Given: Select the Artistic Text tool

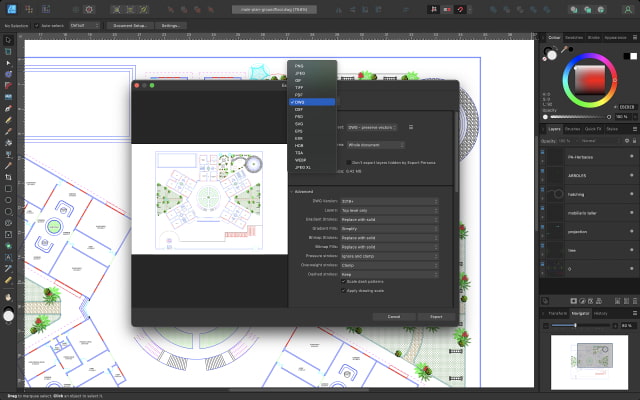Looking at the screenshot, I should (x=8, y=256).
